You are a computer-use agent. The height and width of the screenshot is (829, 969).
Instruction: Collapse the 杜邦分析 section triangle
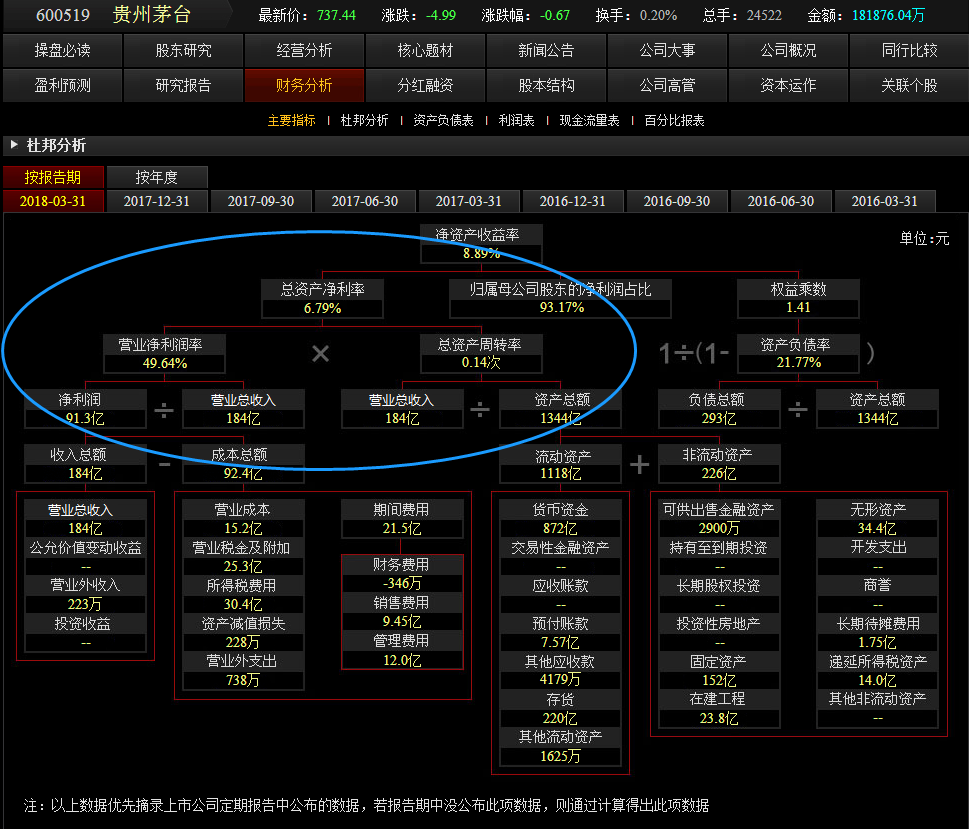[x=14, y=145]
